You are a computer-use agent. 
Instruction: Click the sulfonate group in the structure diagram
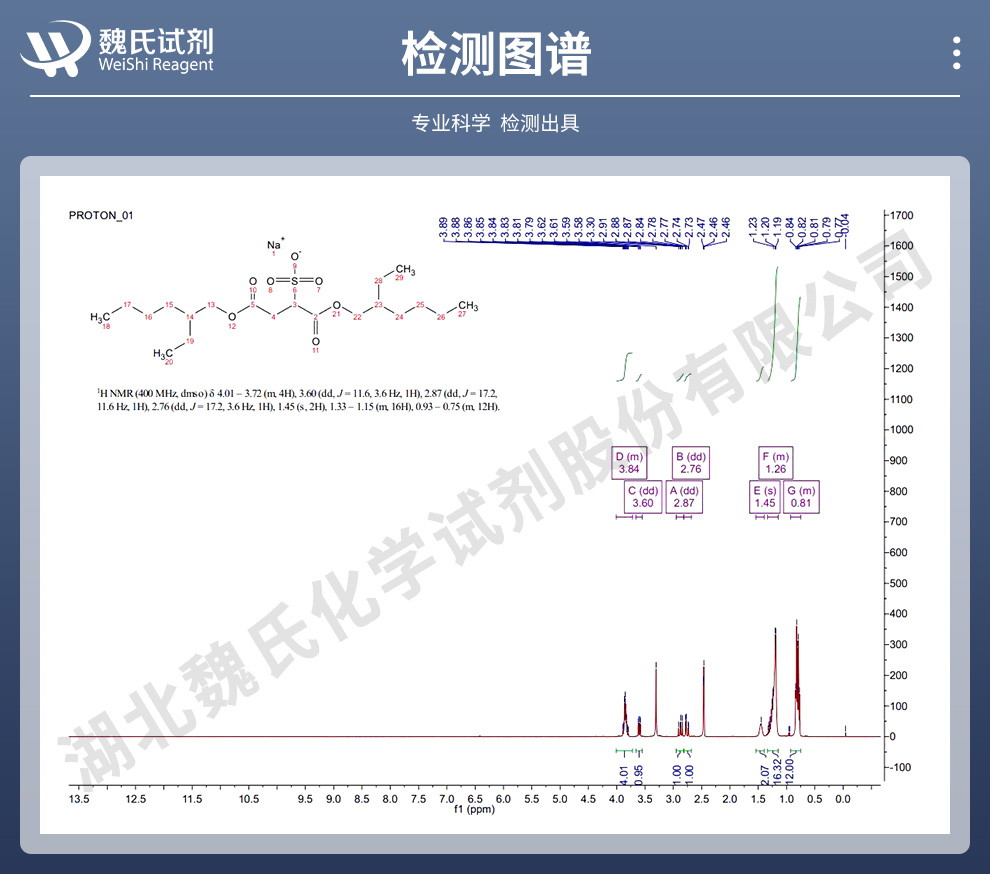[296, 282]
